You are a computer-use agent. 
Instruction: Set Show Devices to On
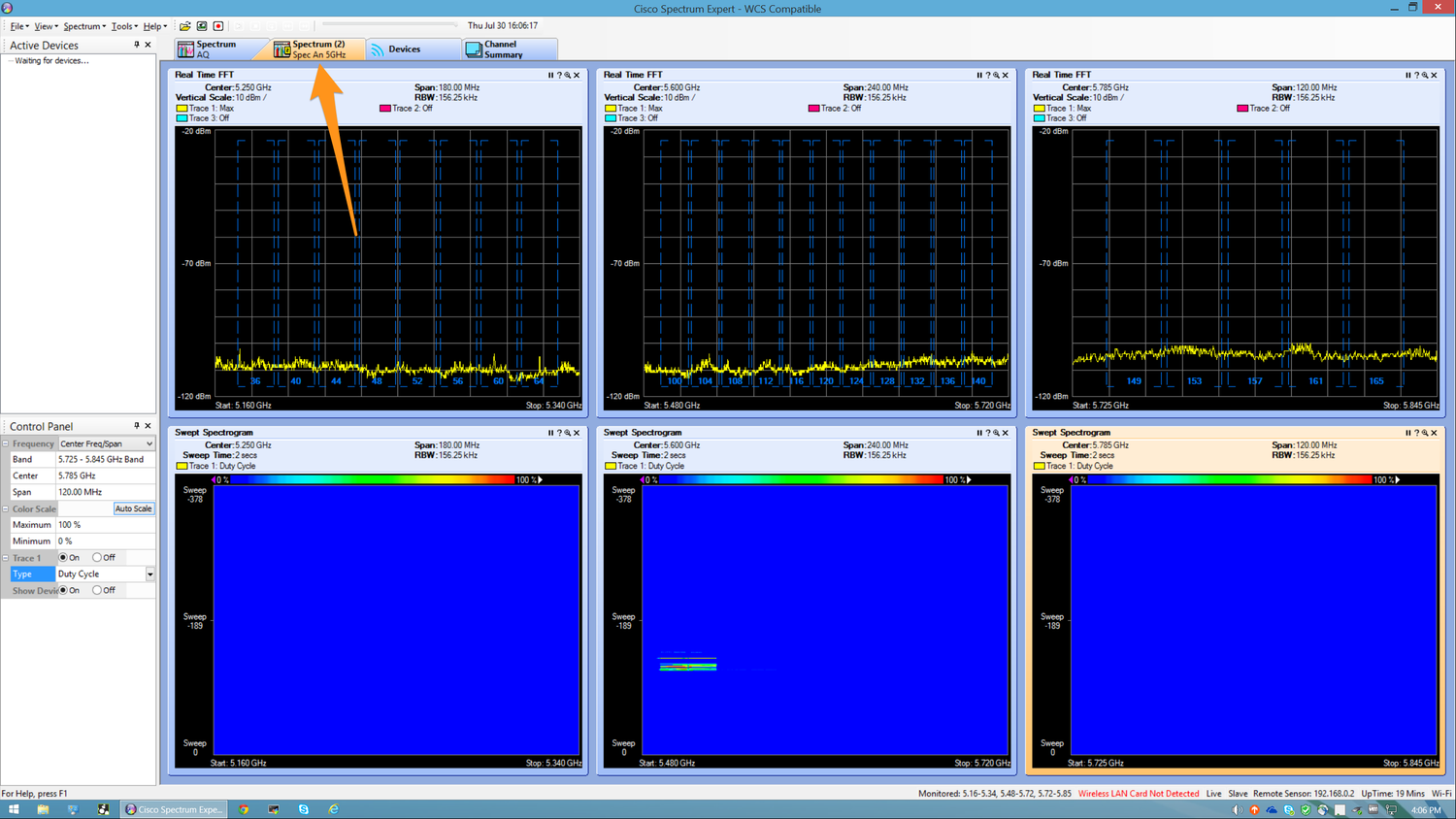click(63, 590)
